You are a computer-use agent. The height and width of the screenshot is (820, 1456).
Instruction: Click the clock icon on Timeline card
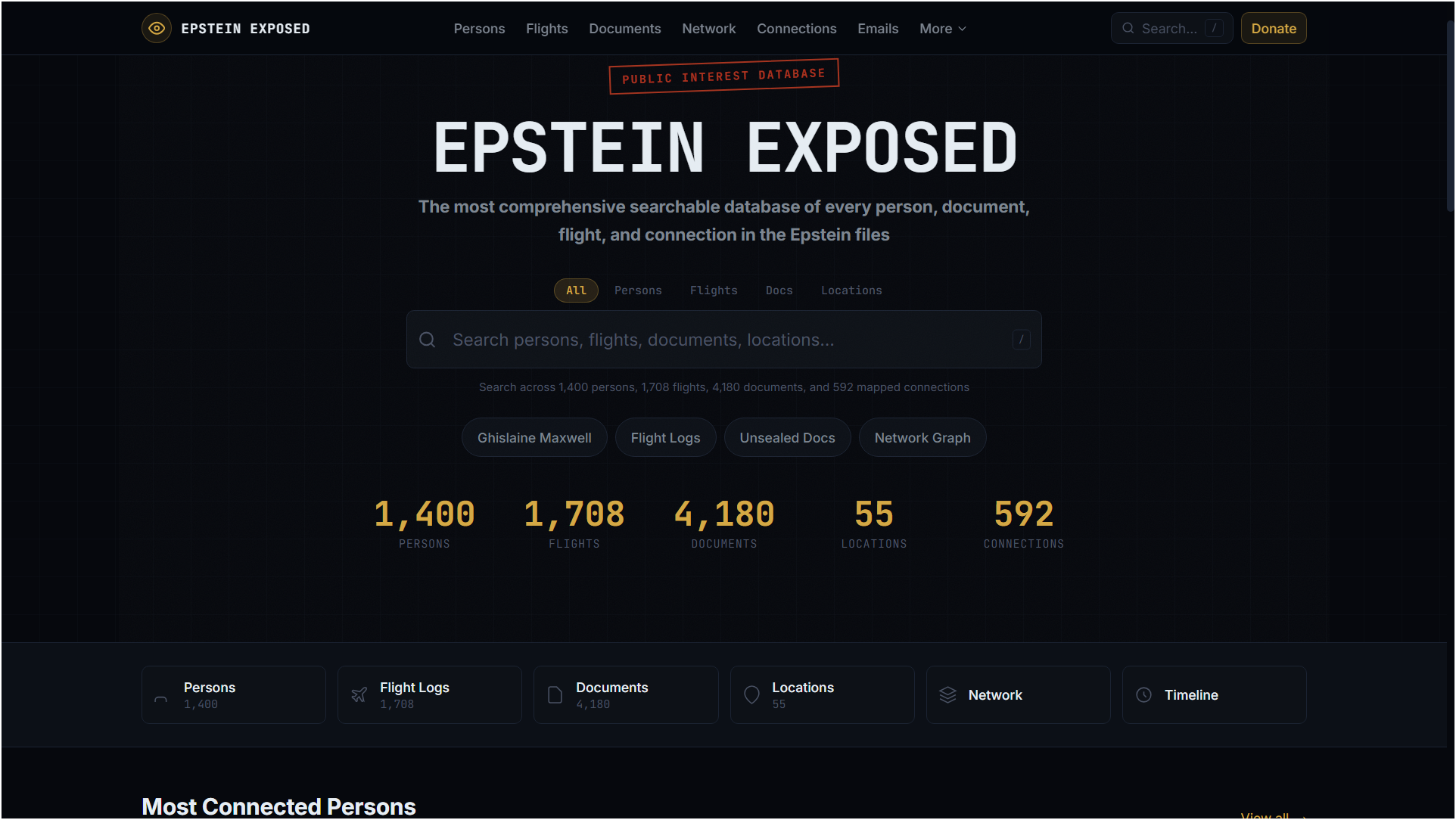[1143, 694]
